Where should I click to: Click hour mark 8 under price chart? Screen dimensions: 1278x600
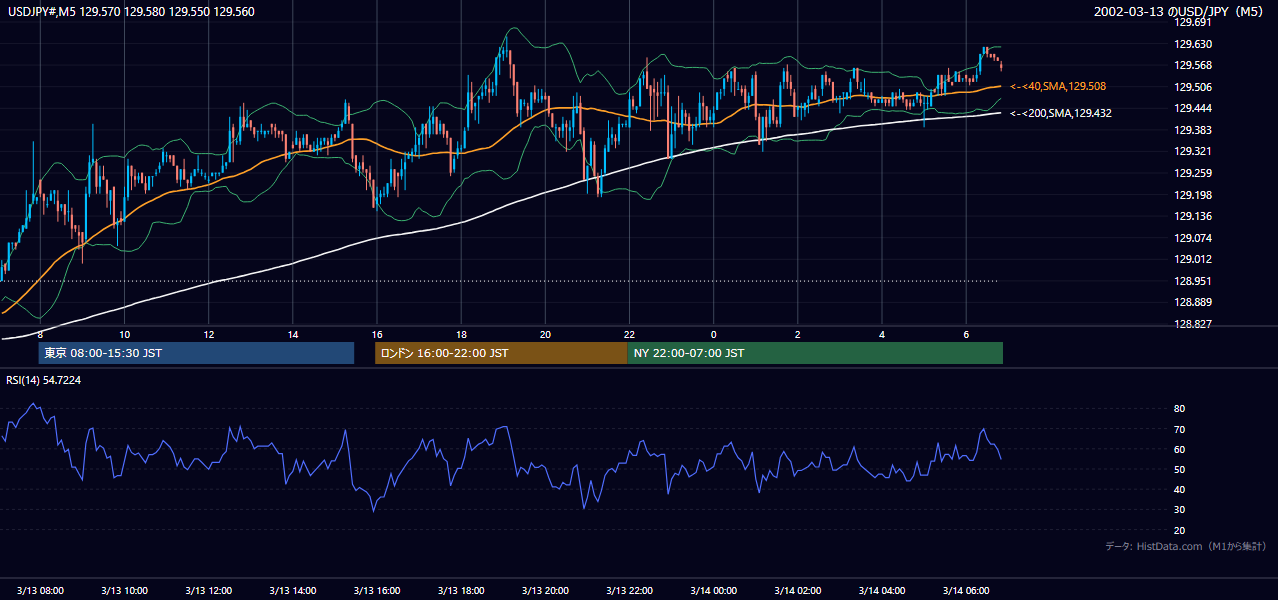click(40, 334)
